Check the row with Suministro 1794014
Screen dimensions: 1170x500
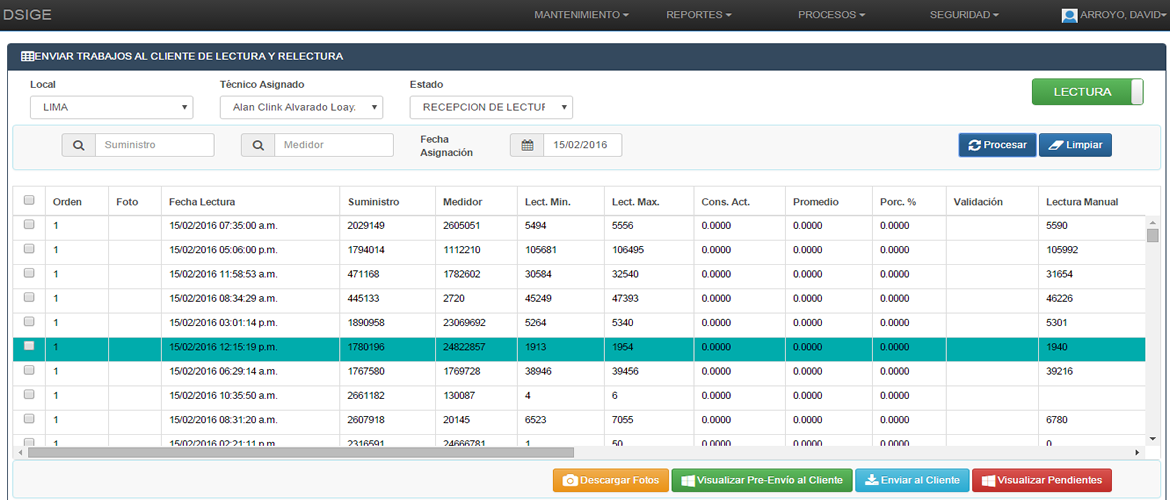click(29, 249)
